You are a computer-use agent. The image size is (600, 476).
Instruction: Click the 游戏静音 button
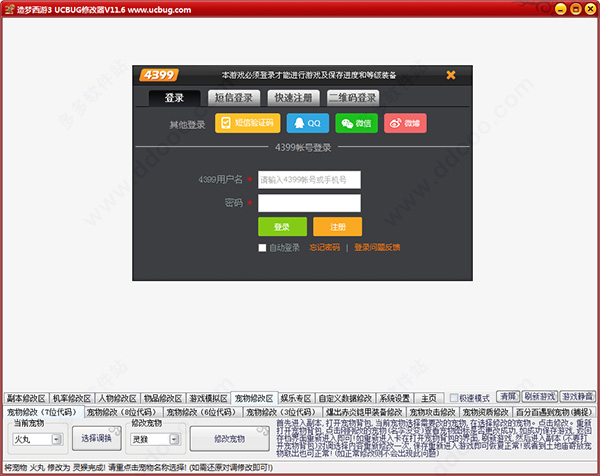click(x=577, y=396)
